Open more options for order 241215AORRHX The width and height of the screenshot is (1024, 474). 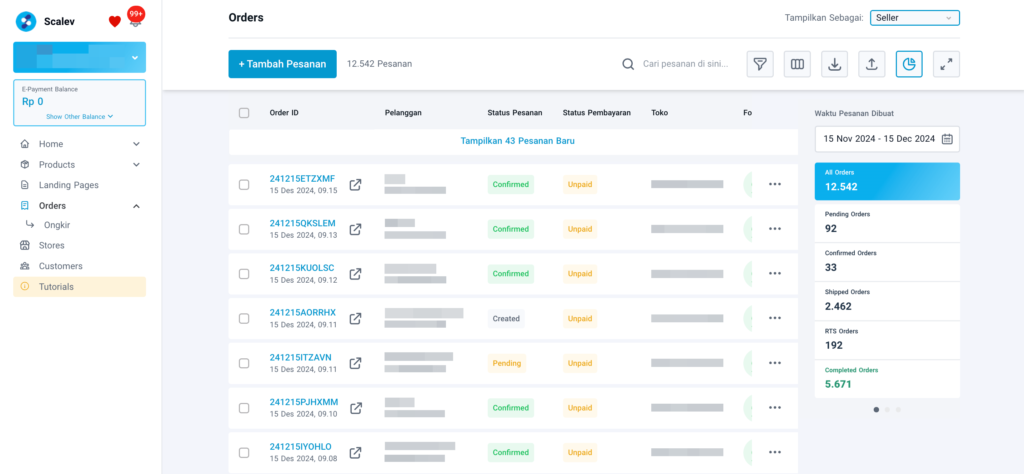coord(775,318)
